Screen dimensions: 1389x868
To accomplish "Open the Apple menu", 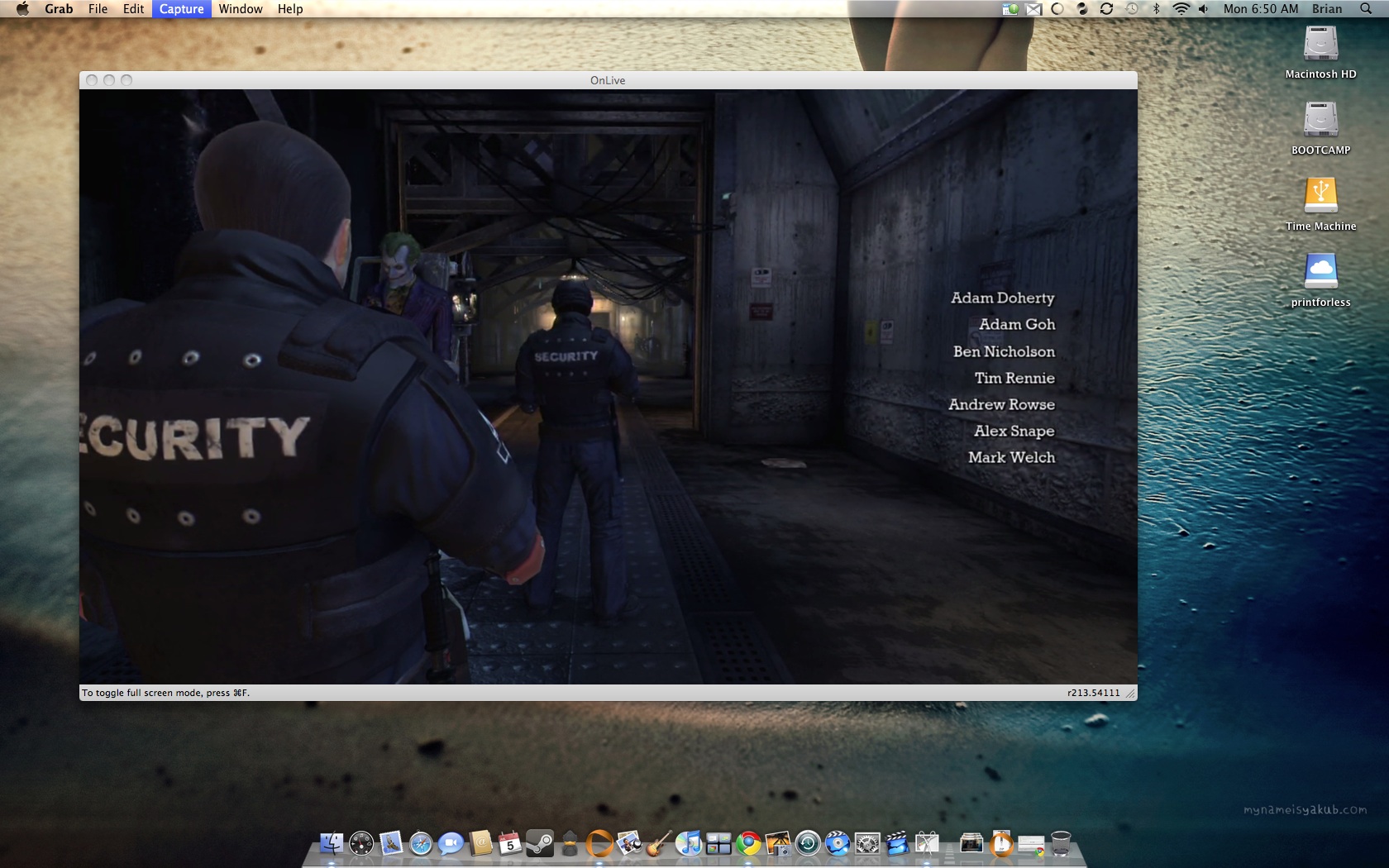I will coord(22,9).
